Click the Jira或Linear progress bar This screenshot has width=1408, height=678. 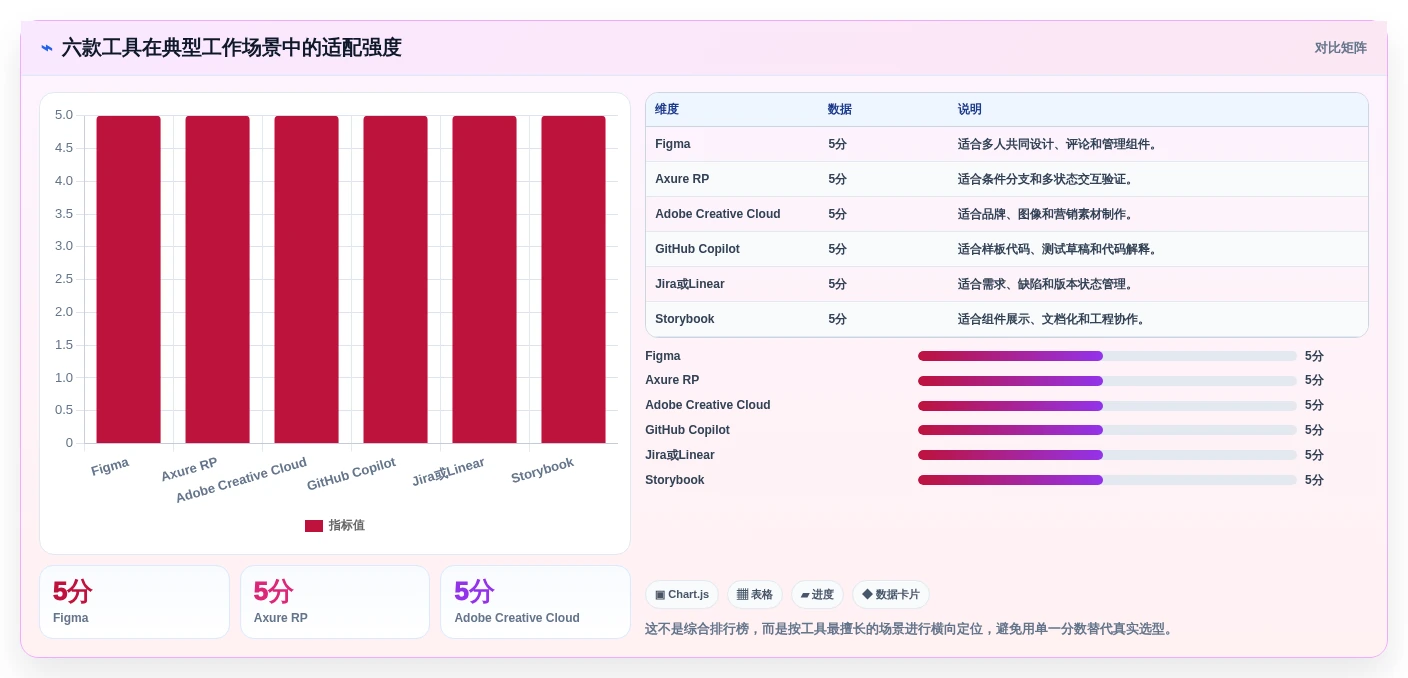click(1107, 455)
